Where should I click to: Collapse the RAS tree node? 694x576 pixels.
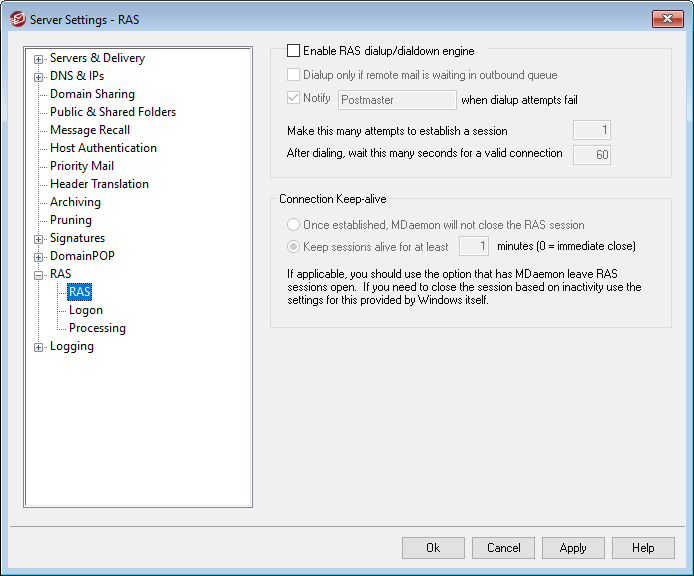click(39, 275)
